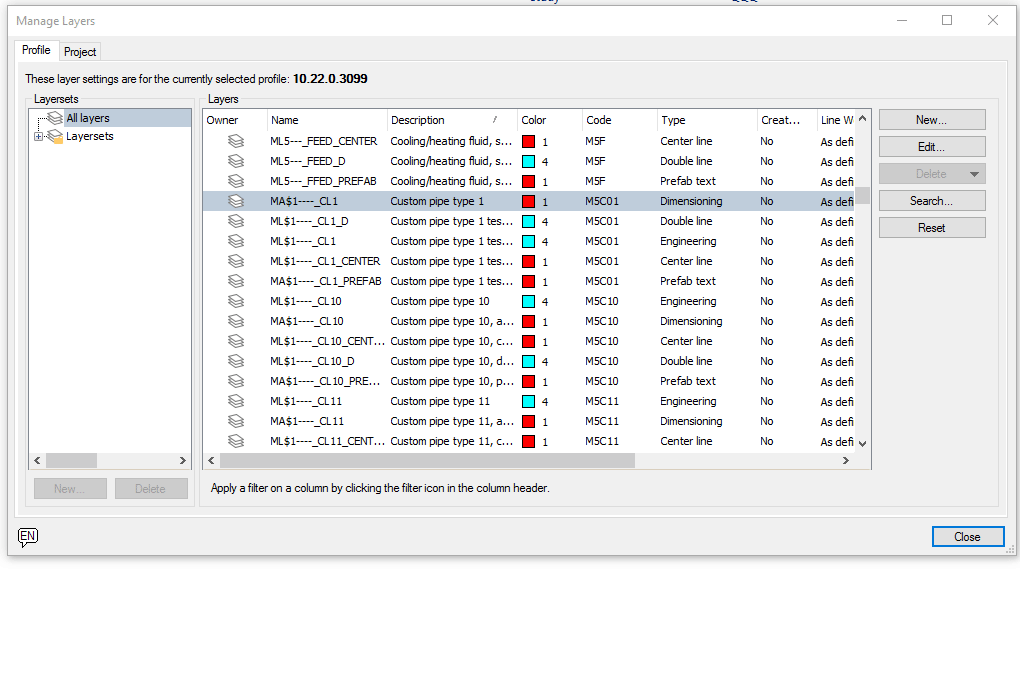Viewport: 1020px width, 700px height.
Task: Click the Reset button
Action: 932,228
